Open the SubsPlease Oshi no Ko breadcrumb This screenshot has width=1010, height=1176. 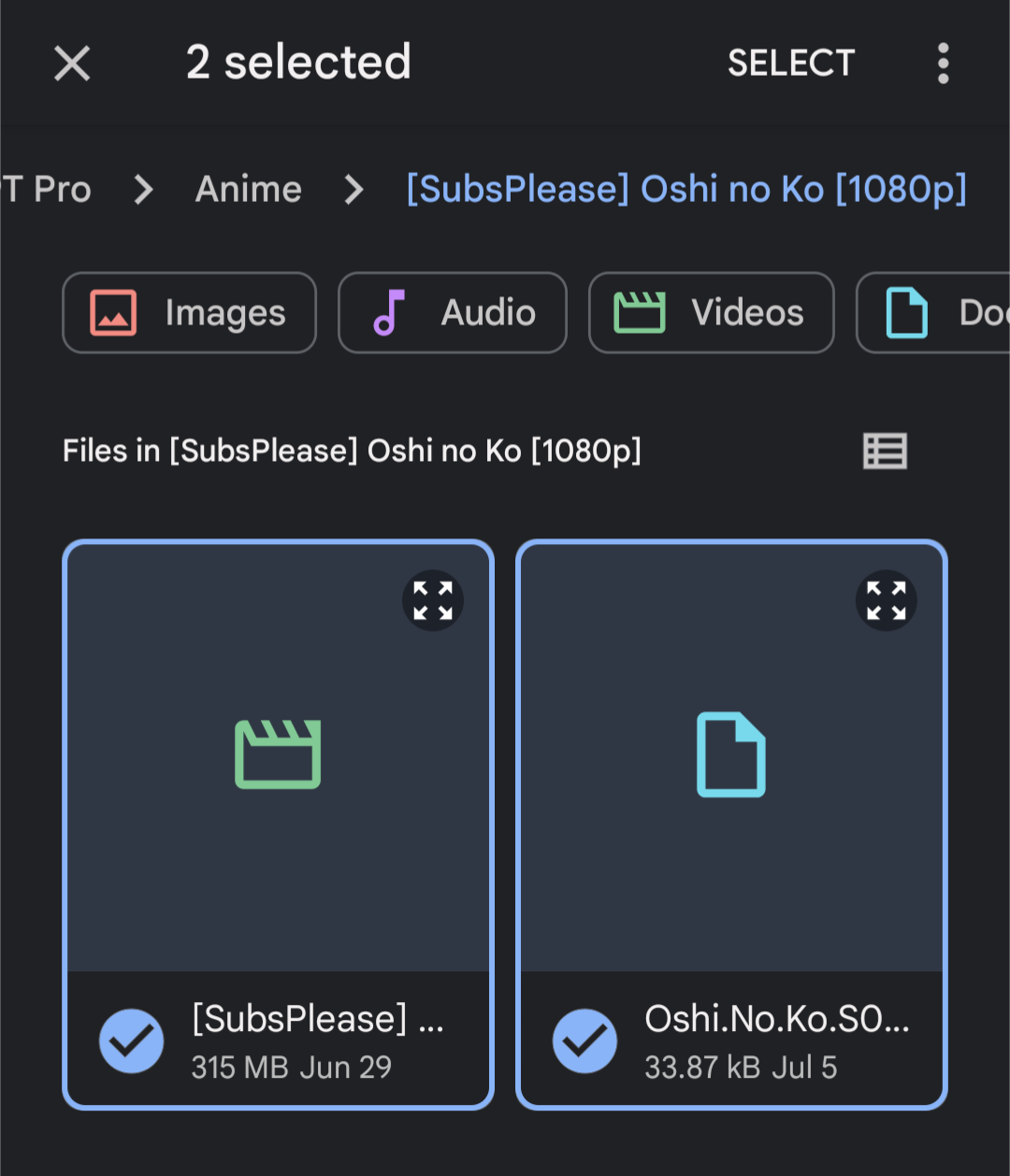687,189
